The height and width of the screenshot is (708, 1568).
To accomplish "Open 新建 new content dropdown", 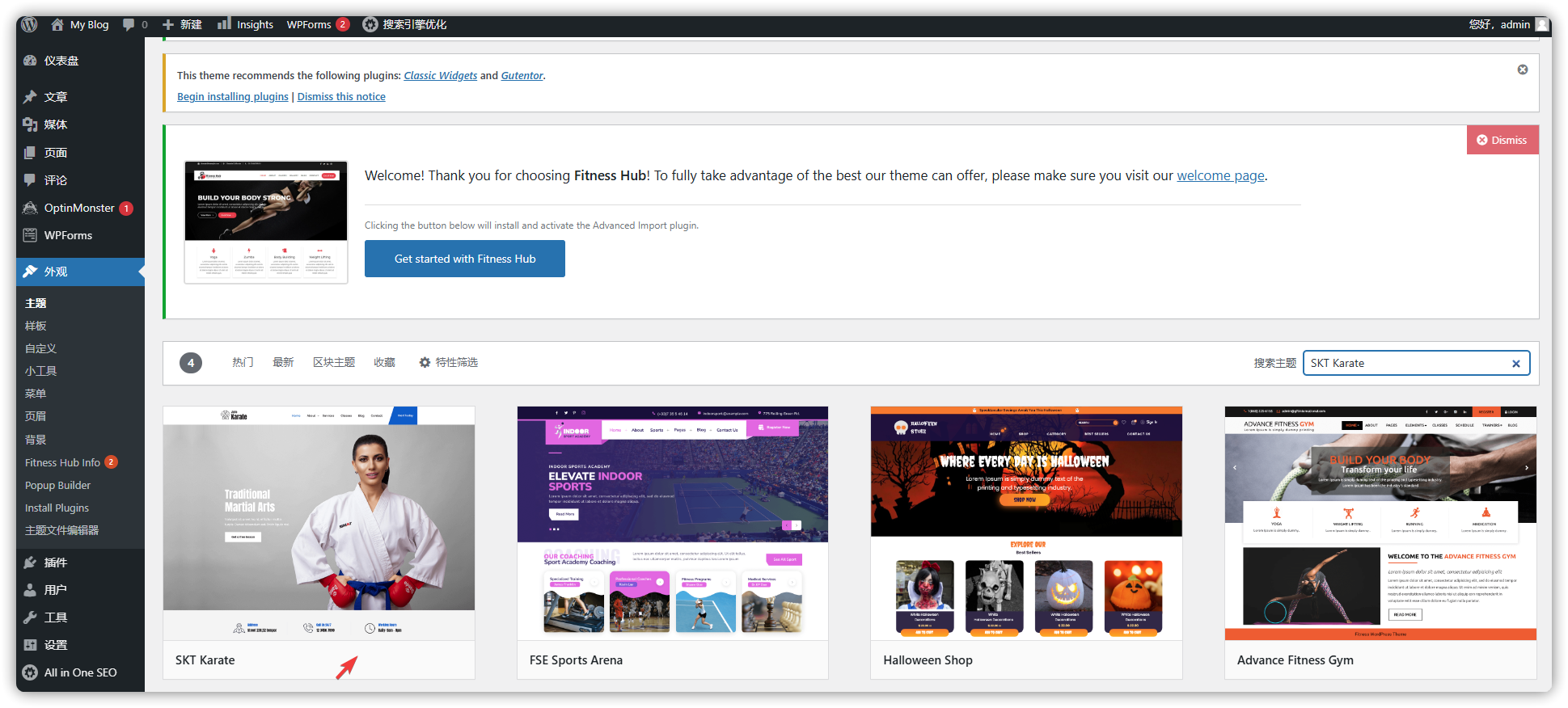I will click(182, 24).
